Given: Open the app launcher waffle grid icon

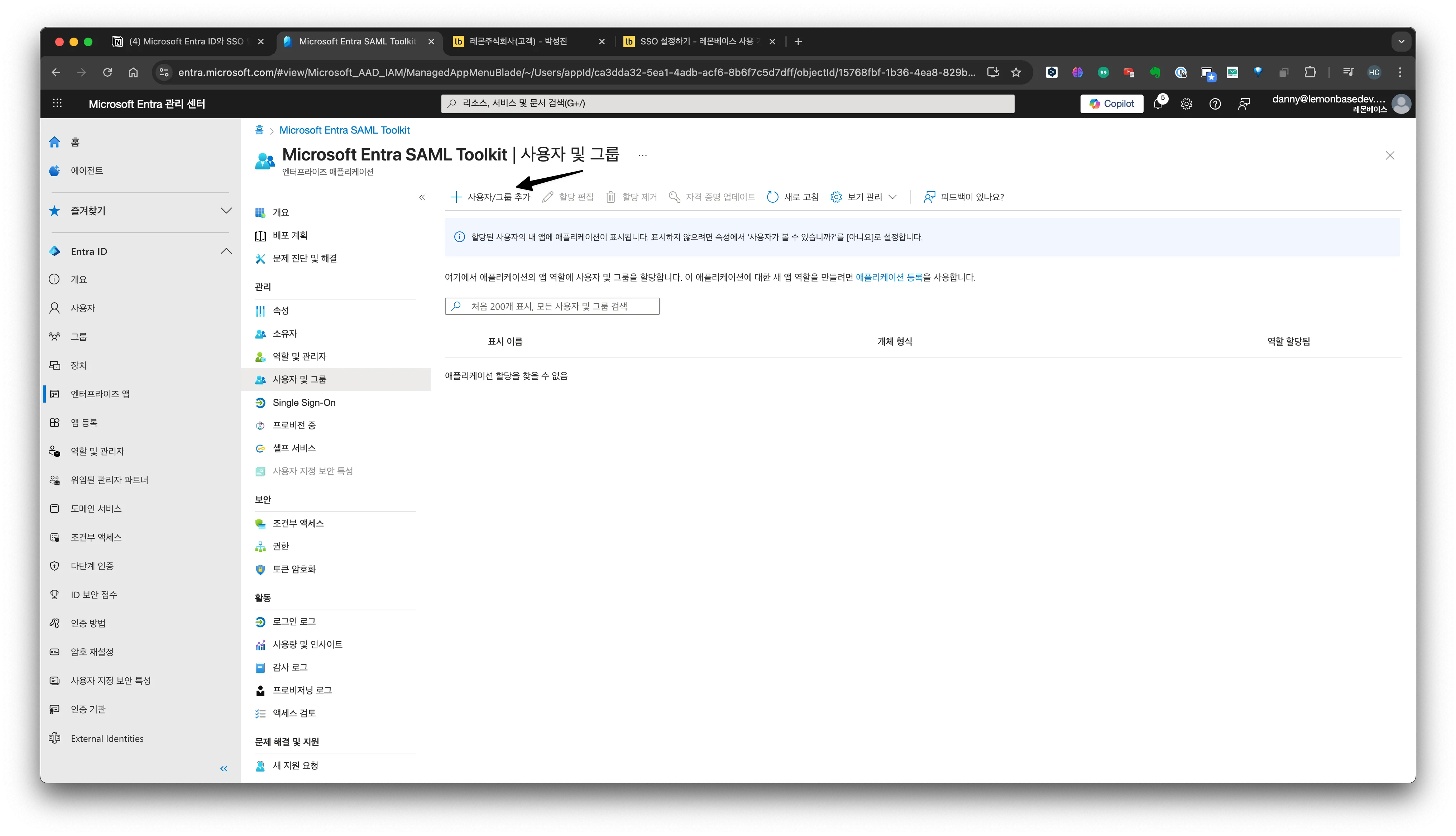Looking at the screenshot, I should coord(57,104).
